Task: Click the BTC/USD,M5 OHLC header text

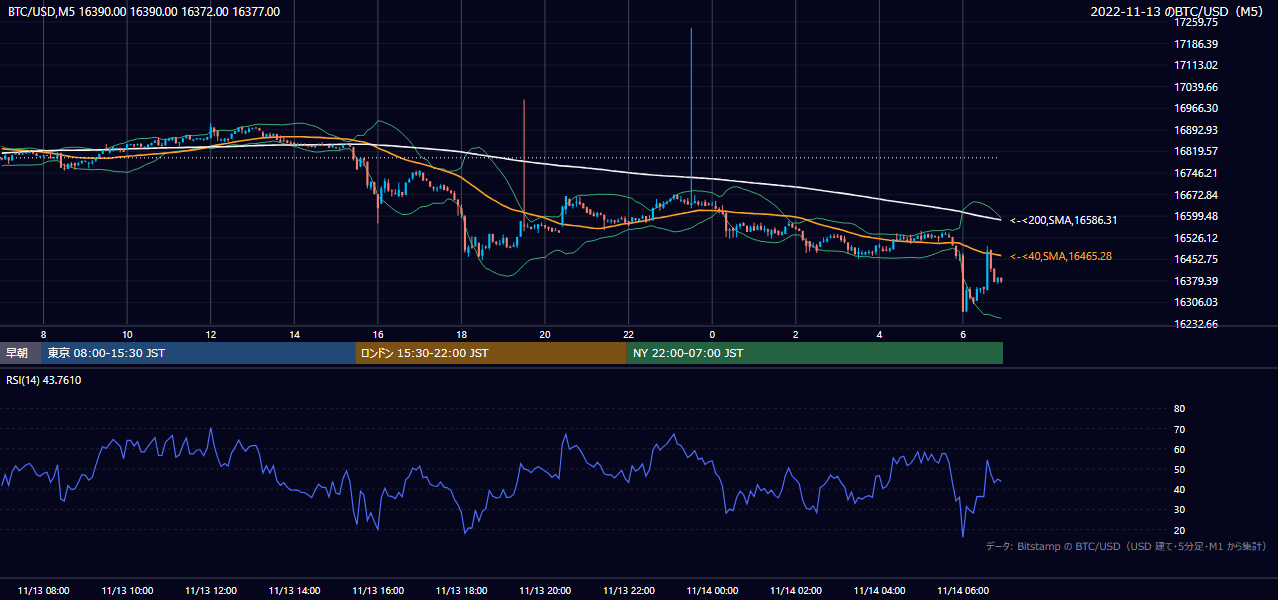Action: click(x=144, y=12)
